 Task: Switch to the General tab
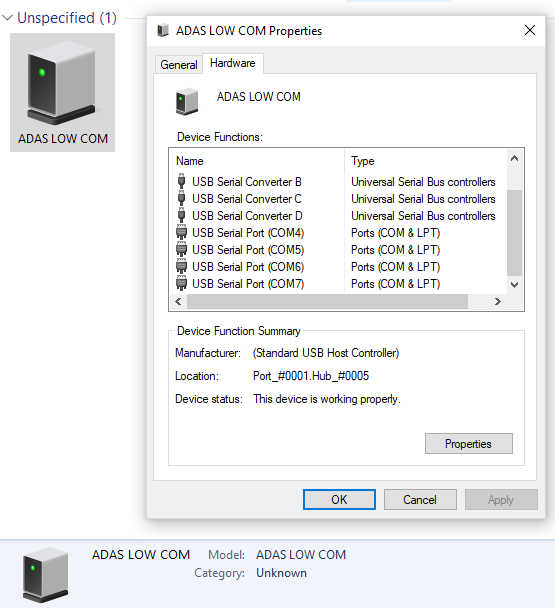(x=179, y=65)
